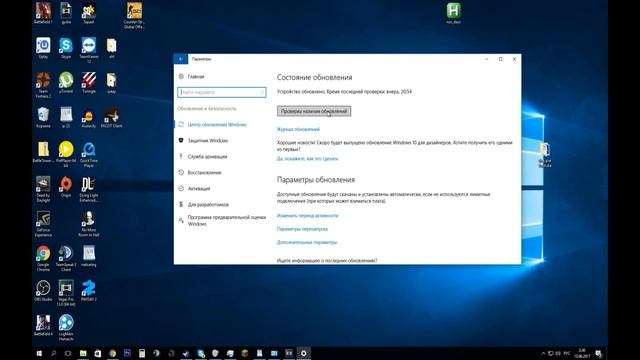This screenshot has height=360, width=640.
Task: Select Для разработчиков in sidebar
Action: [x=208, y=204]
